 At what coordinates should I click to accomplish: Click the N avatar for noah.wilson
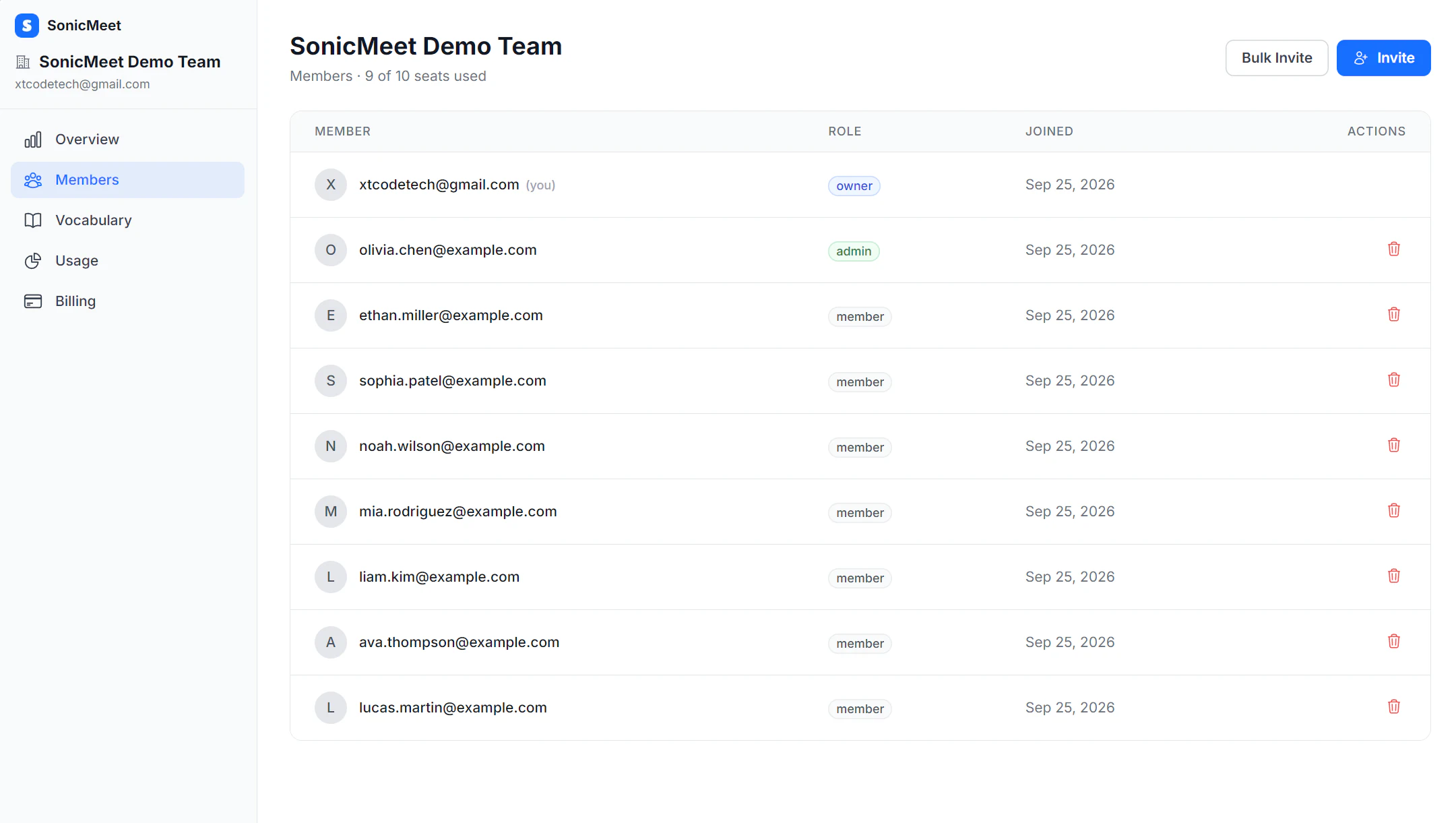click(x=331, y=446)
